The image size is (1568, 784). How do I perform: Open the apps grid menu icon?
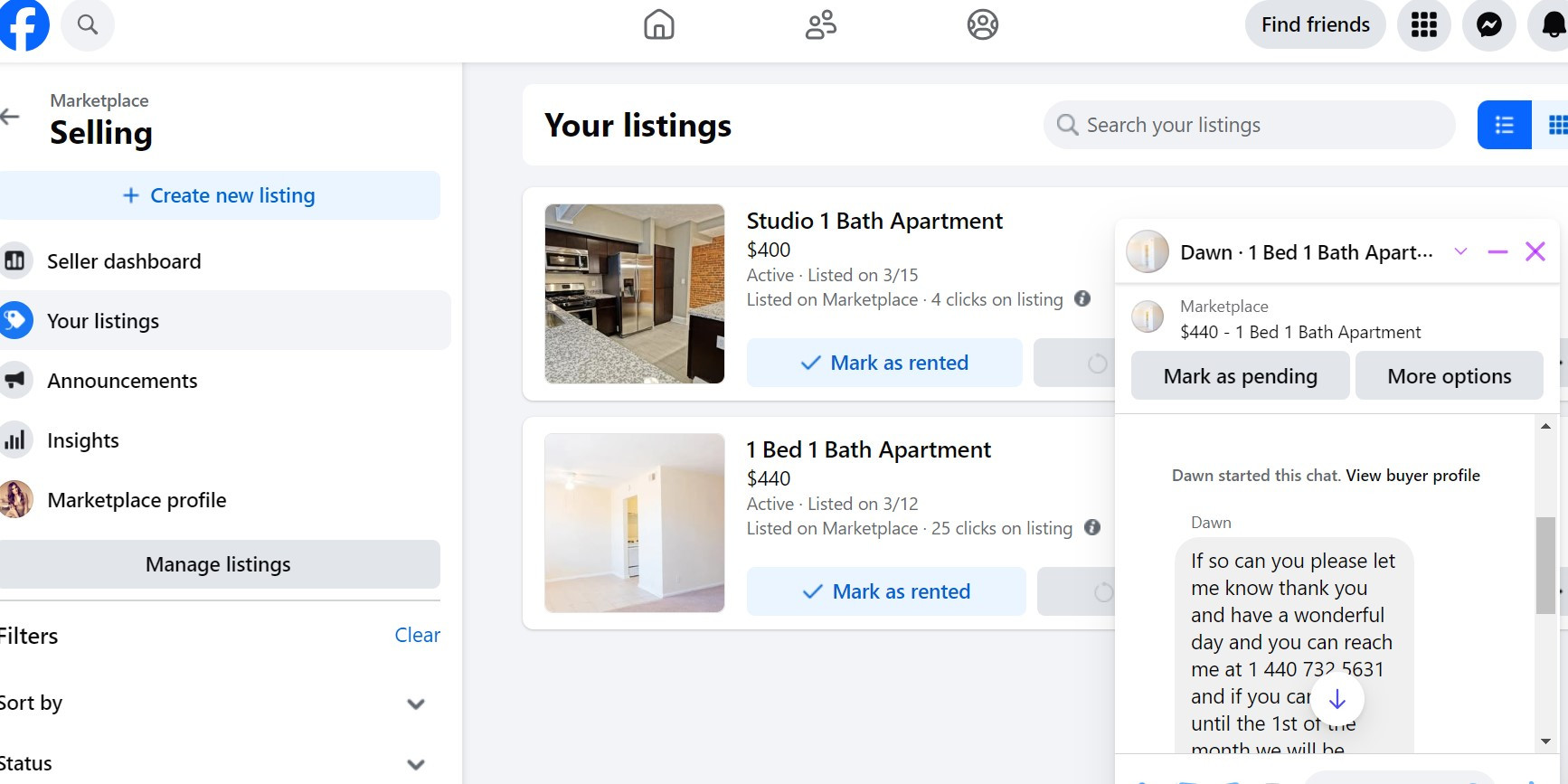pos(1424,24)
